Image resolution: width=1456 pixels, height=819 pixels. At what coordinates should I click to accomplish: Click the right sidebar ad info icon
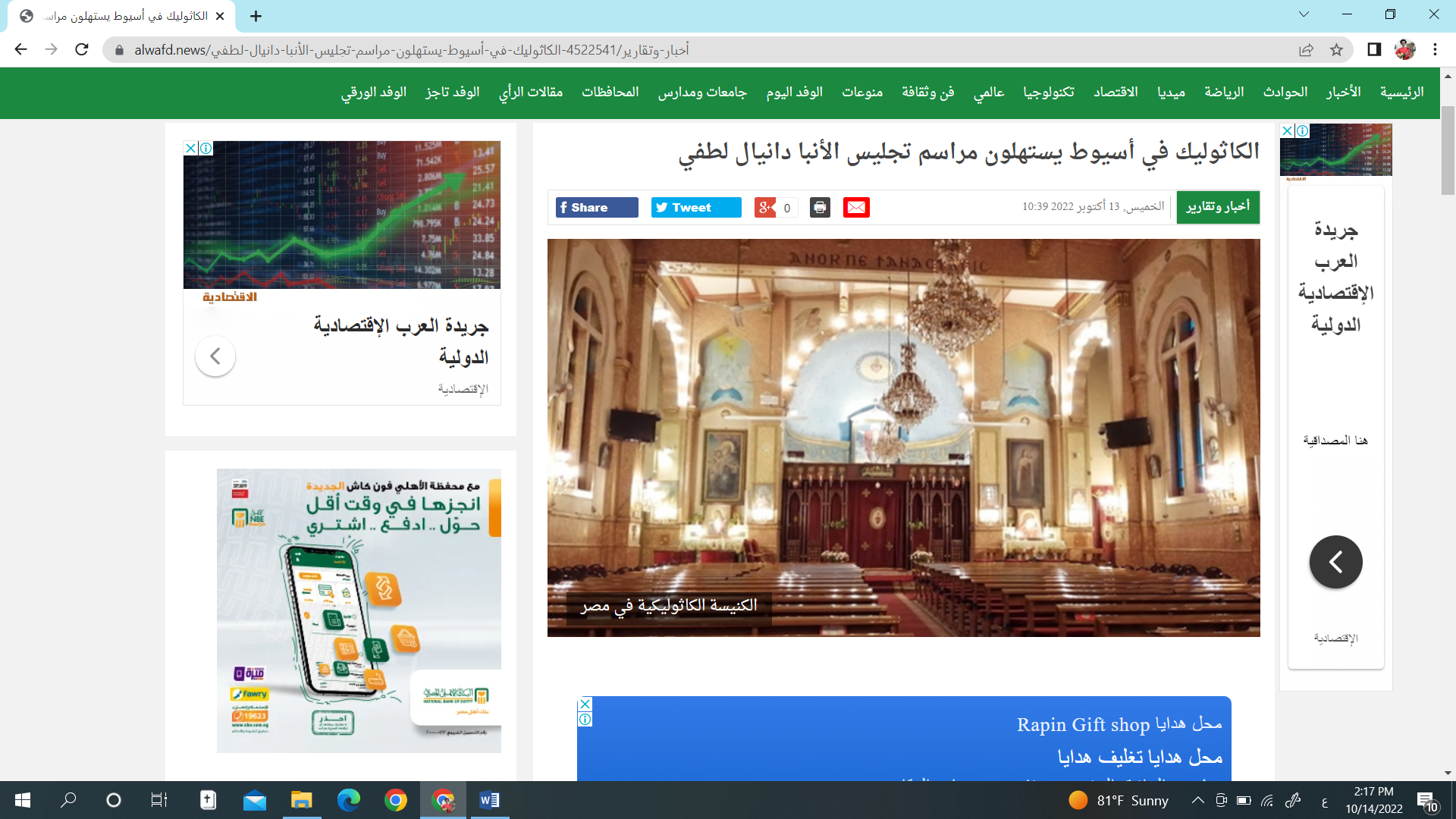pyautogui.click(x=1302, y=131)
